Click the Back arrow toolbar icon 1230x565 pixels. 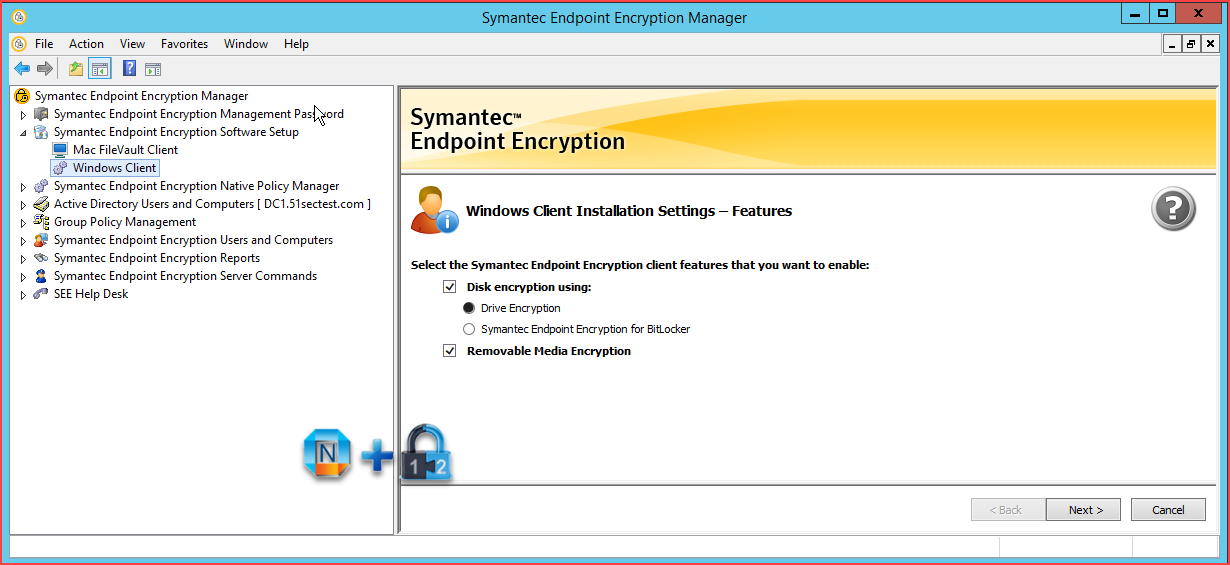pyautogui.click(x=21, y=69)
